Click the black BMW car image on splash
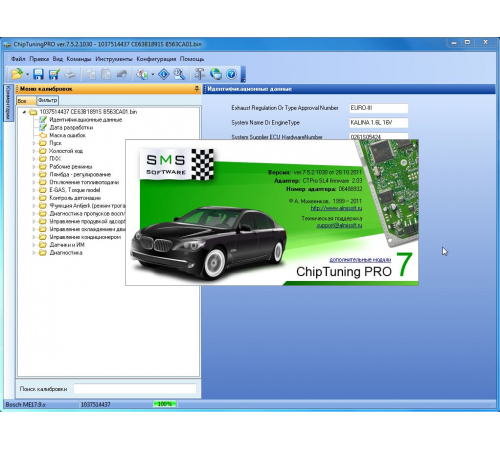 point(208,243)
